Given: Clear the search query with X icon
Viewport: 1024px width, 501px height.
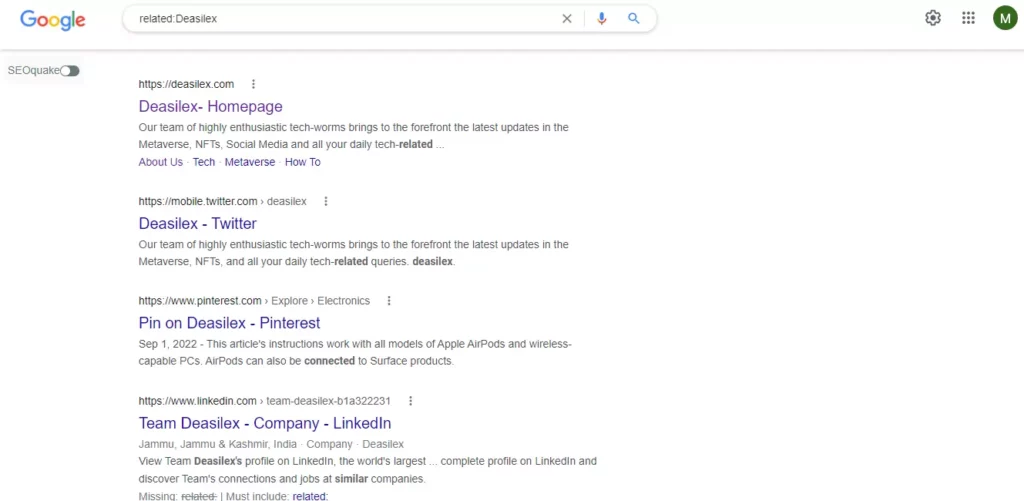Looking at the screenshot, I should (x=567, y=19).
